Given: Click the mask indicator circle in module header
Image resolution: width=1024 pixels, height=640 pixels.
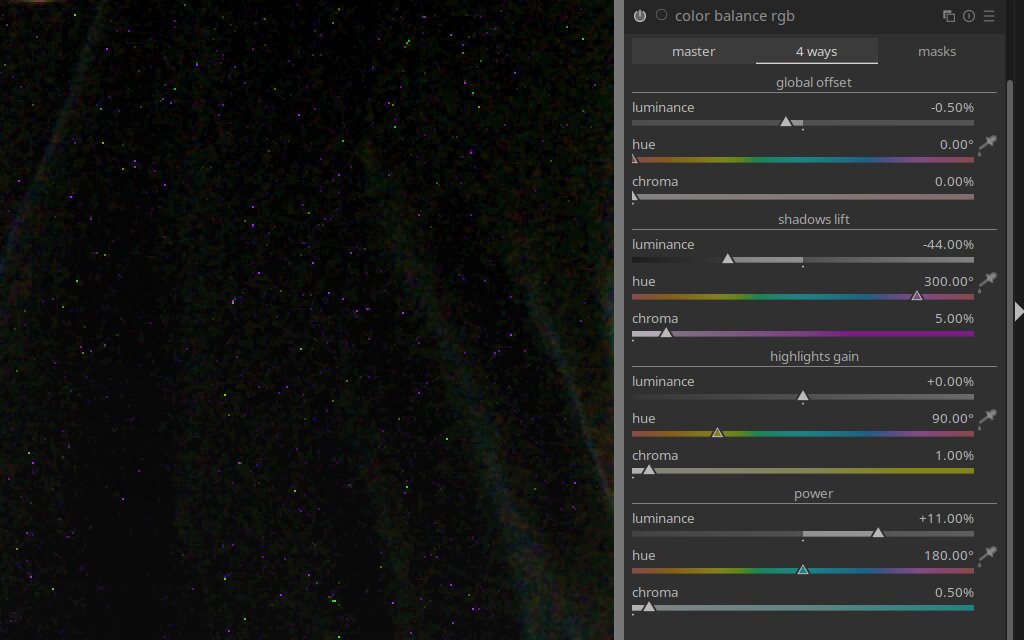Looking at the screenshot, I should click(661, 16).
